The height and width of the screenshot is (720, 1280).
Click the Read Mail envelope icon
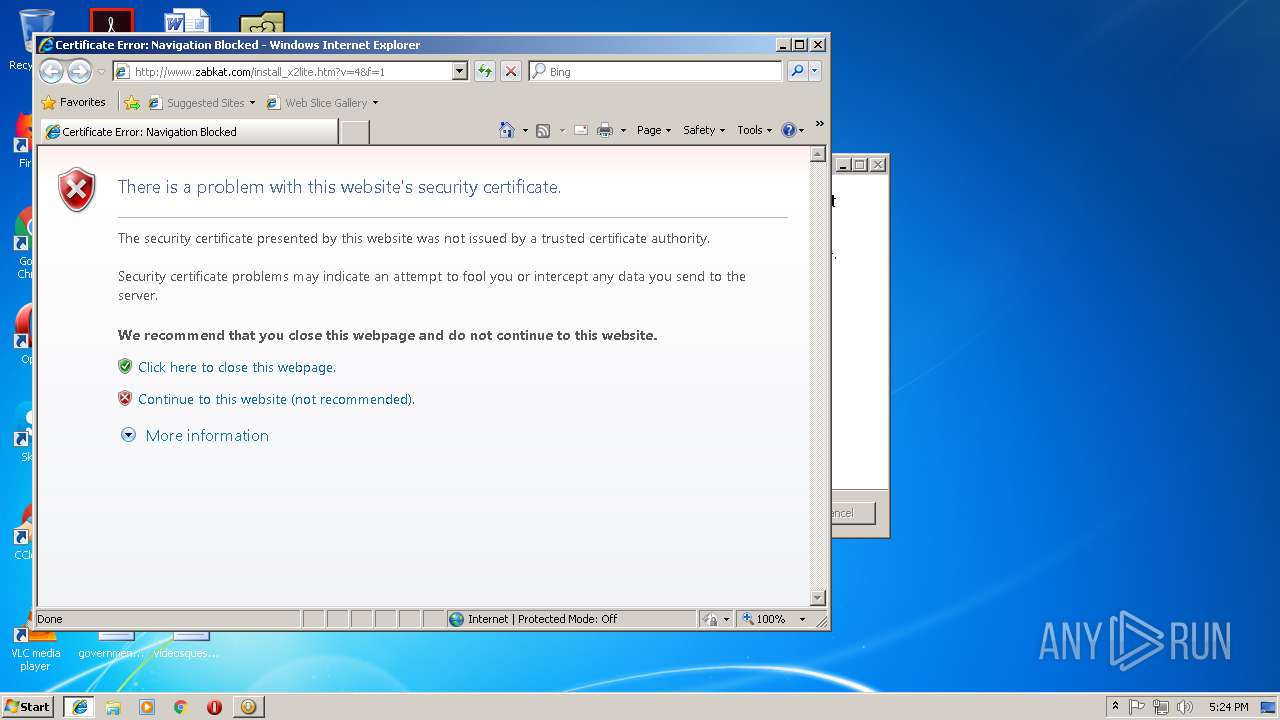click(x=580, y=130)
